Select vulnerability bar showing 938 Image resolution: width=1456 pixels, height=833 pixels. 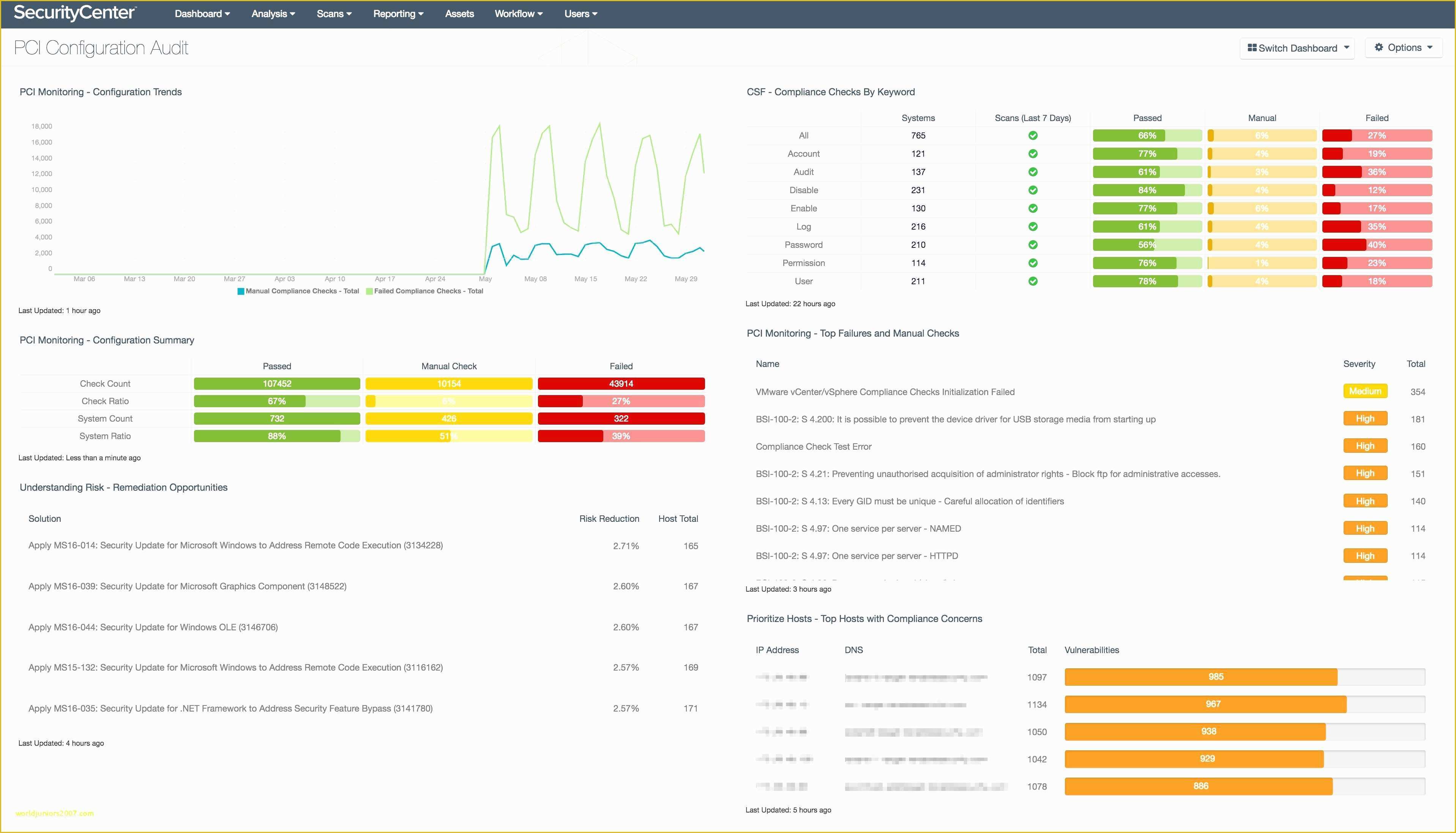pyautogui.click(x=1244, y=732)
